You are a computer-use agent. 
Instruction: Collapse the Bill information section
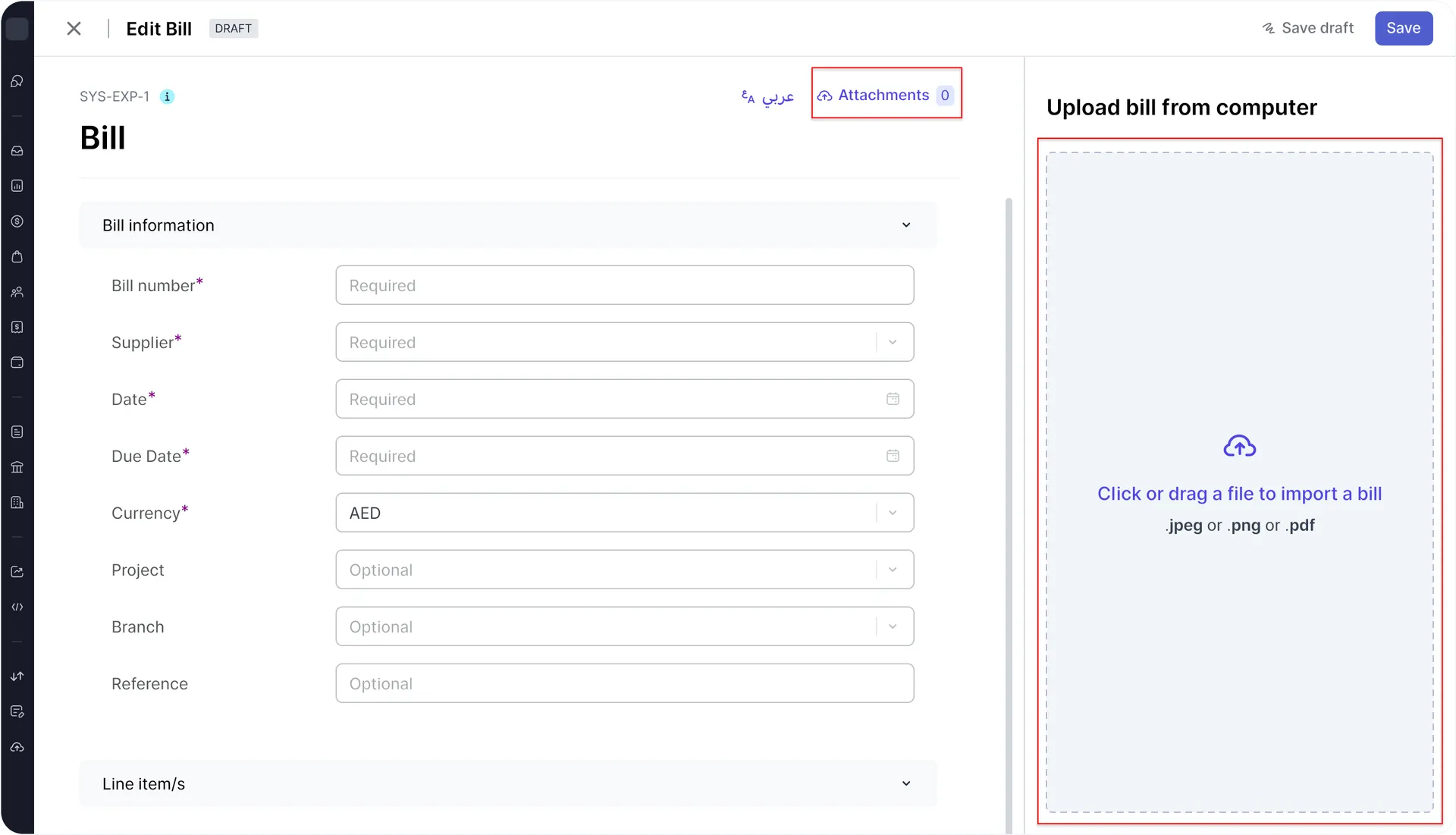tap(906, 224)
